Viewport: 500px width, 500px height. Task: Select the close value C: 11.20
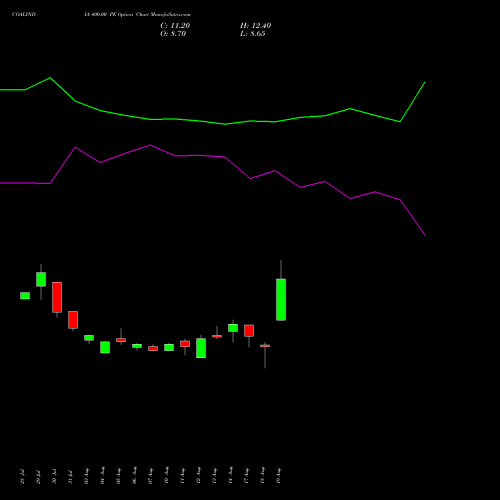[x=175, y=26]
